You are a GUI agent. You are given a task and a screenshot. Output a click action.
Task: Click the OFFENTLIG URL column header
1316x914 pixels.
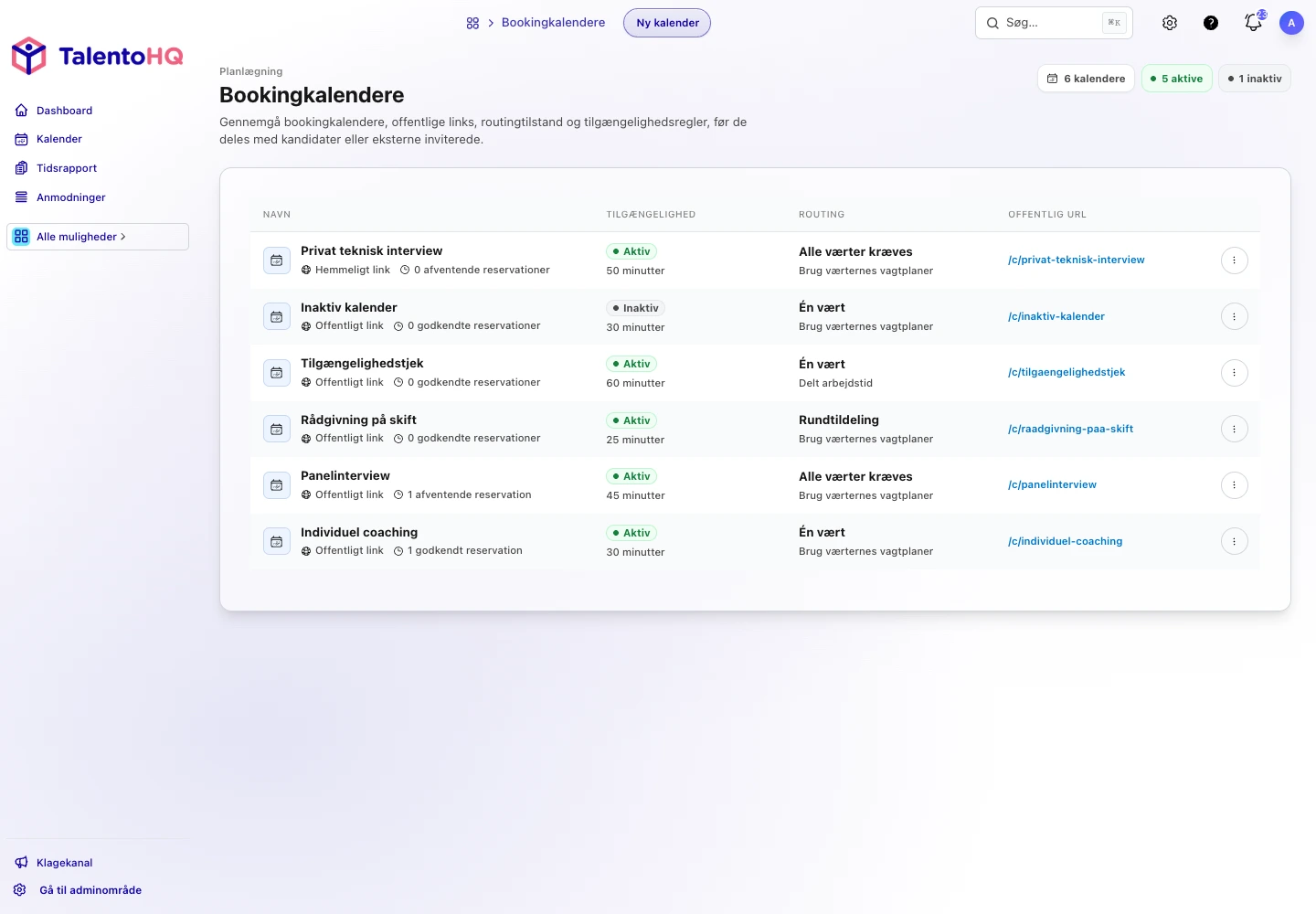[1047, 215]
